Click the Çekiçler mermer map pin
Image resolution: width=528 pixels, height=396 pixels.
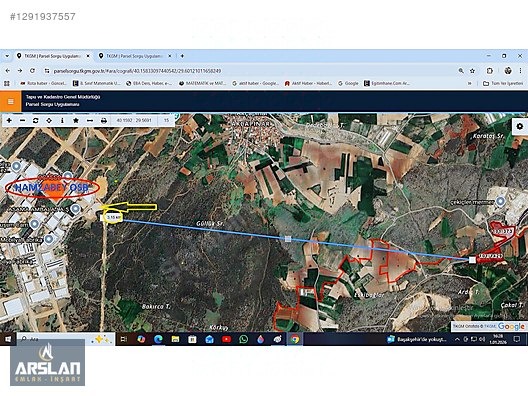500,201
